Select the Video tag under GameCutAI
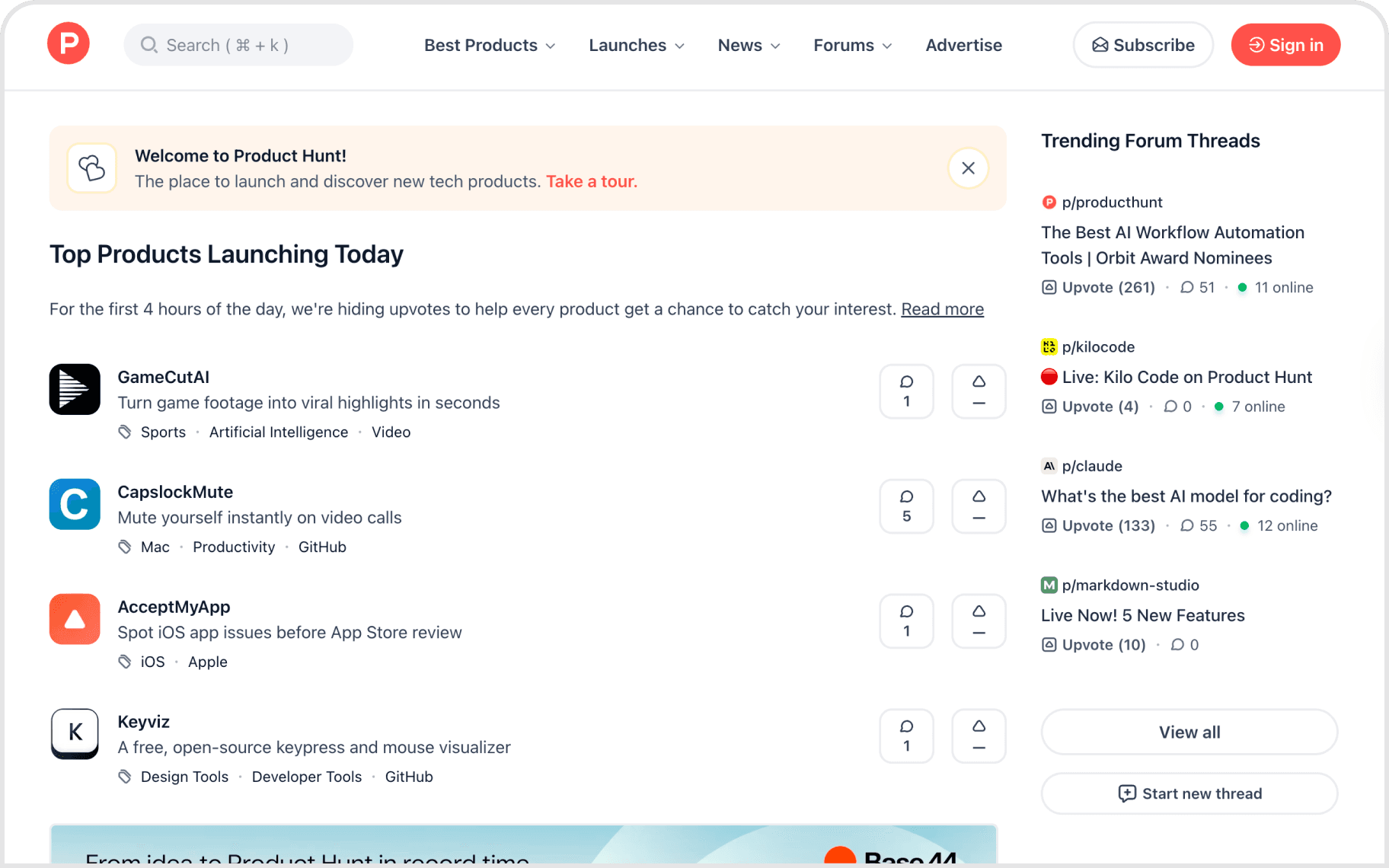This screenshot has width=1389, height=868. tap(391, 432)
